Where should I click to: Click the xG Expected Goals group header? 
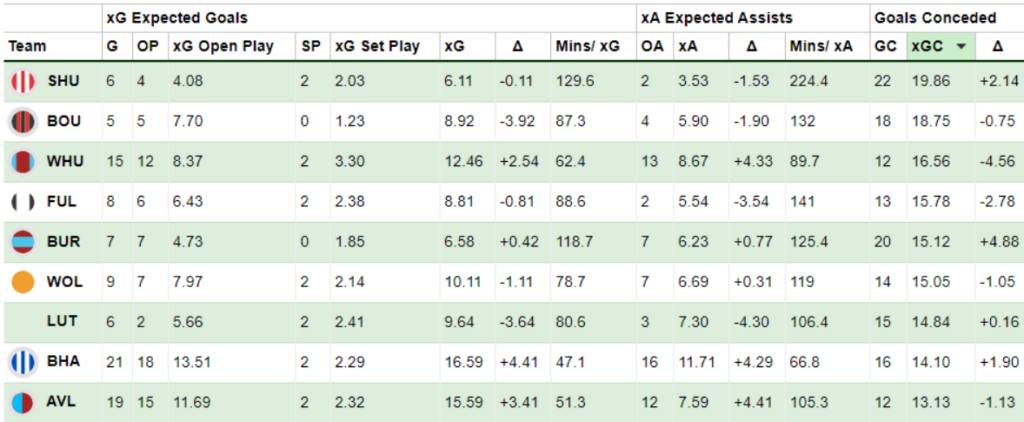coord(177,18)
